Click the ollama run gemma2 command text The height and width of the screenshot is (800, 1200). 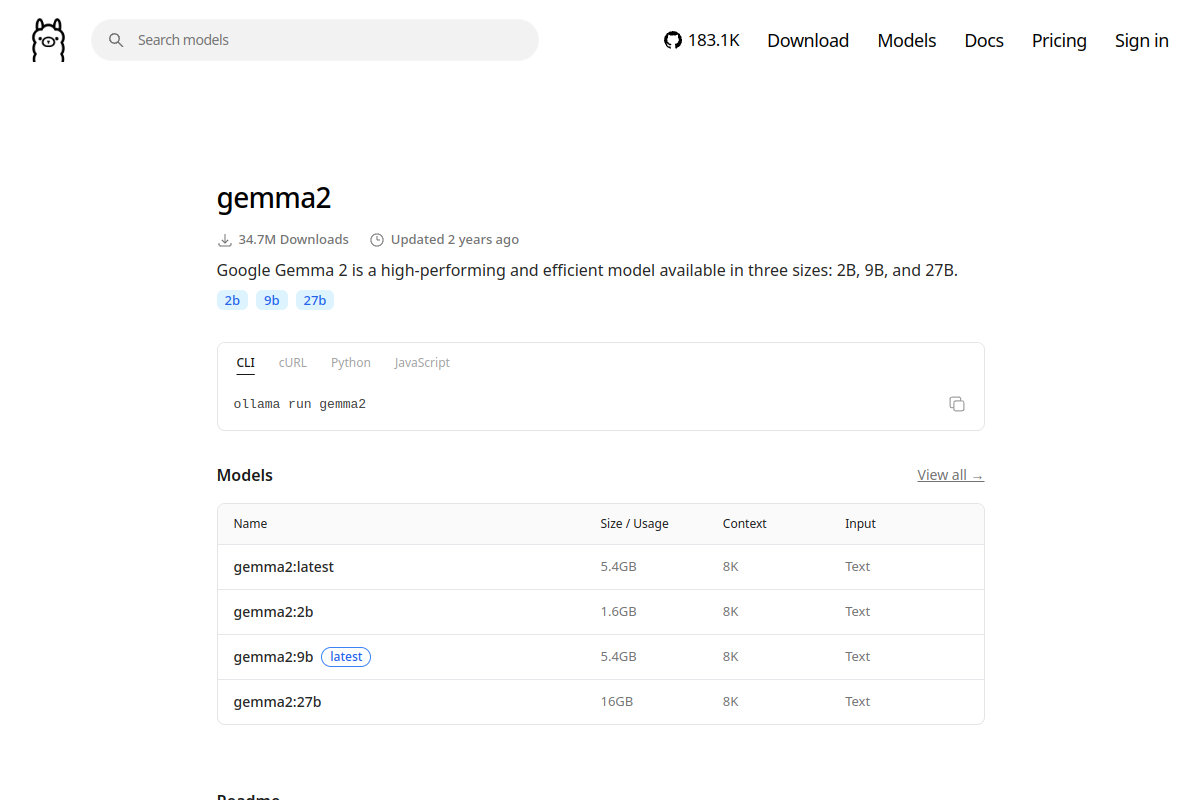300,404
